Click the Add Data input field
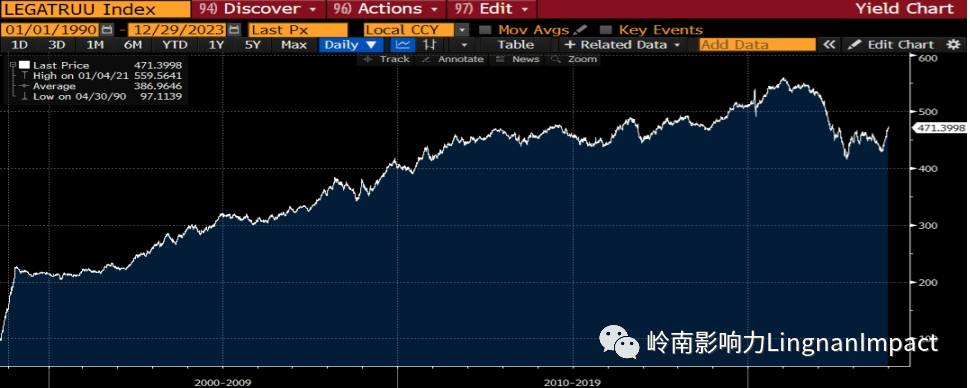 (757, 45)
